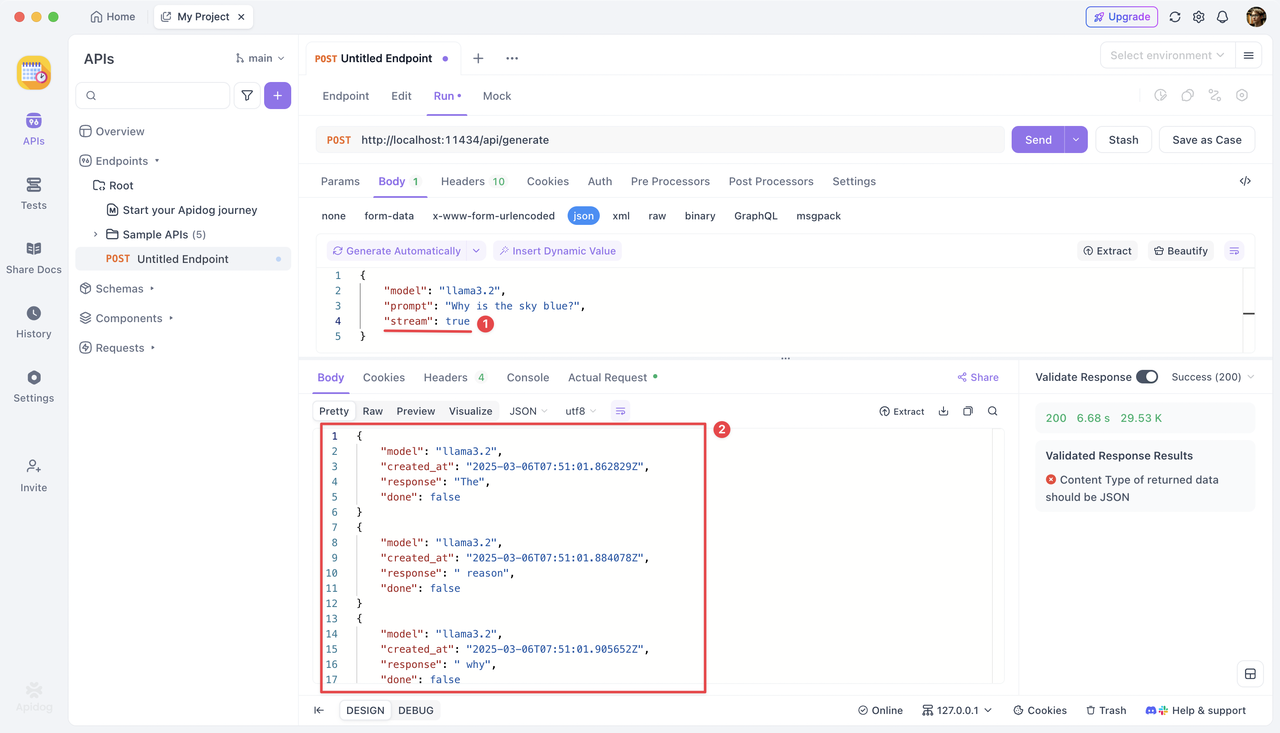Select the GraphQL body type
Screen dimensions: 1280x733
point(756,215)
